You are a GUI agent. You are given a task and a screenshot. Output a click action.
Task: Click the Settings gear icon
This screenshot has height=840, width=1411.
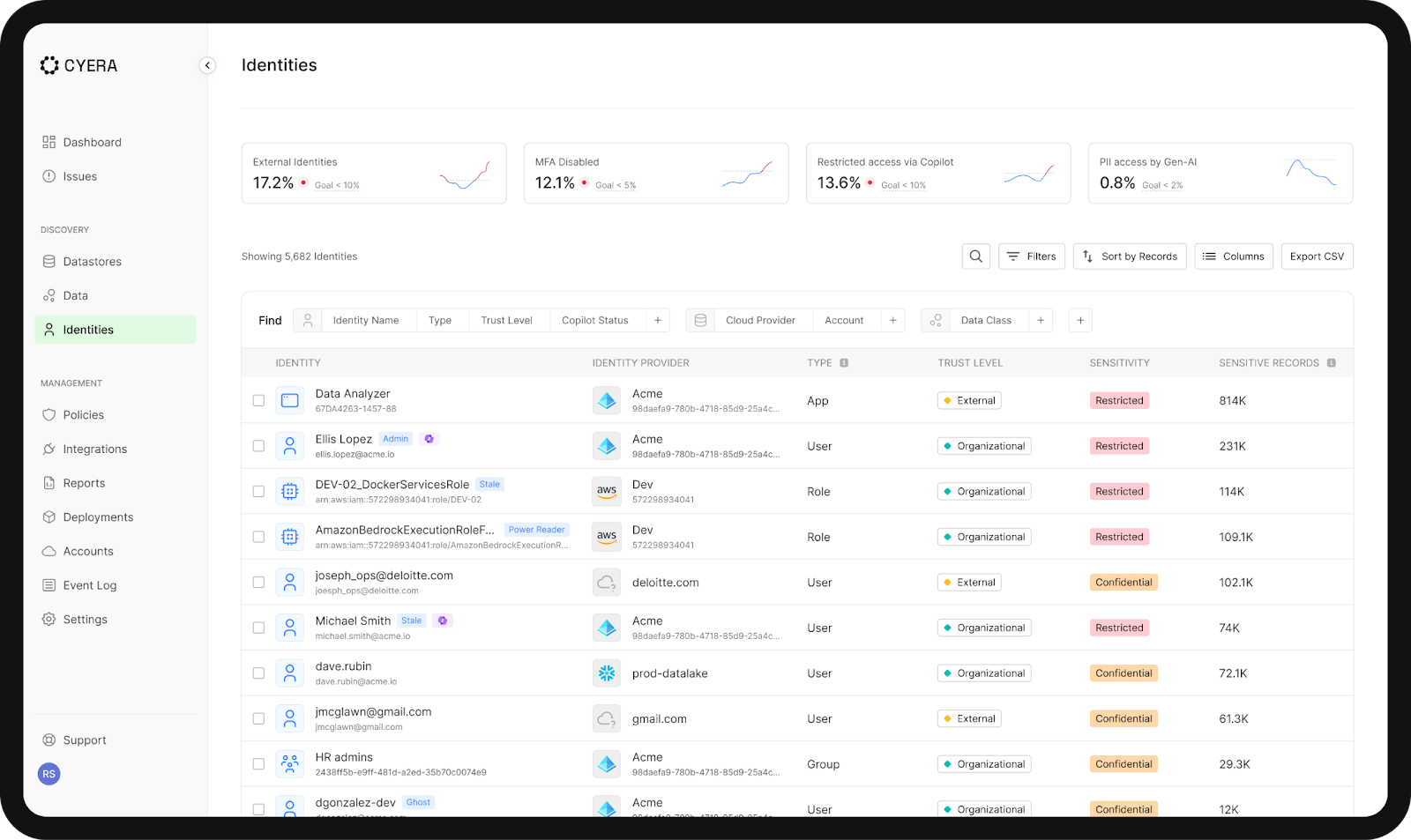tap(49, 620)
